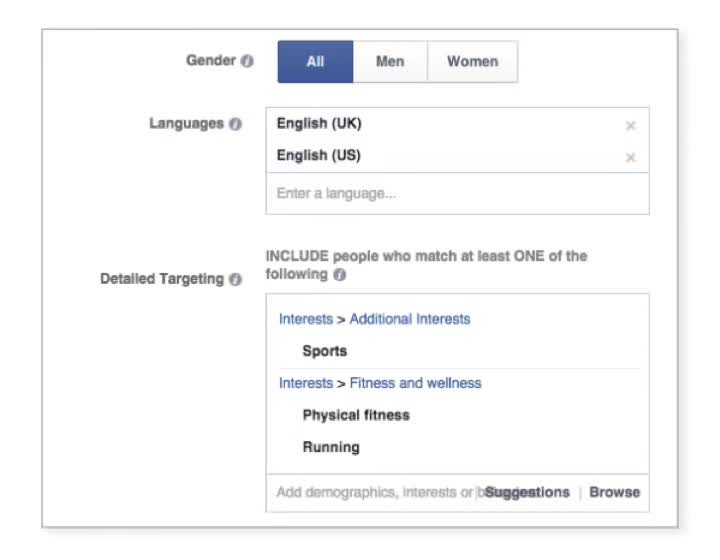Viewport: 720px width, 560px height.
Task: Click the 'Enter a language' field
Action: pyautogui.click(x=456, y=193)
